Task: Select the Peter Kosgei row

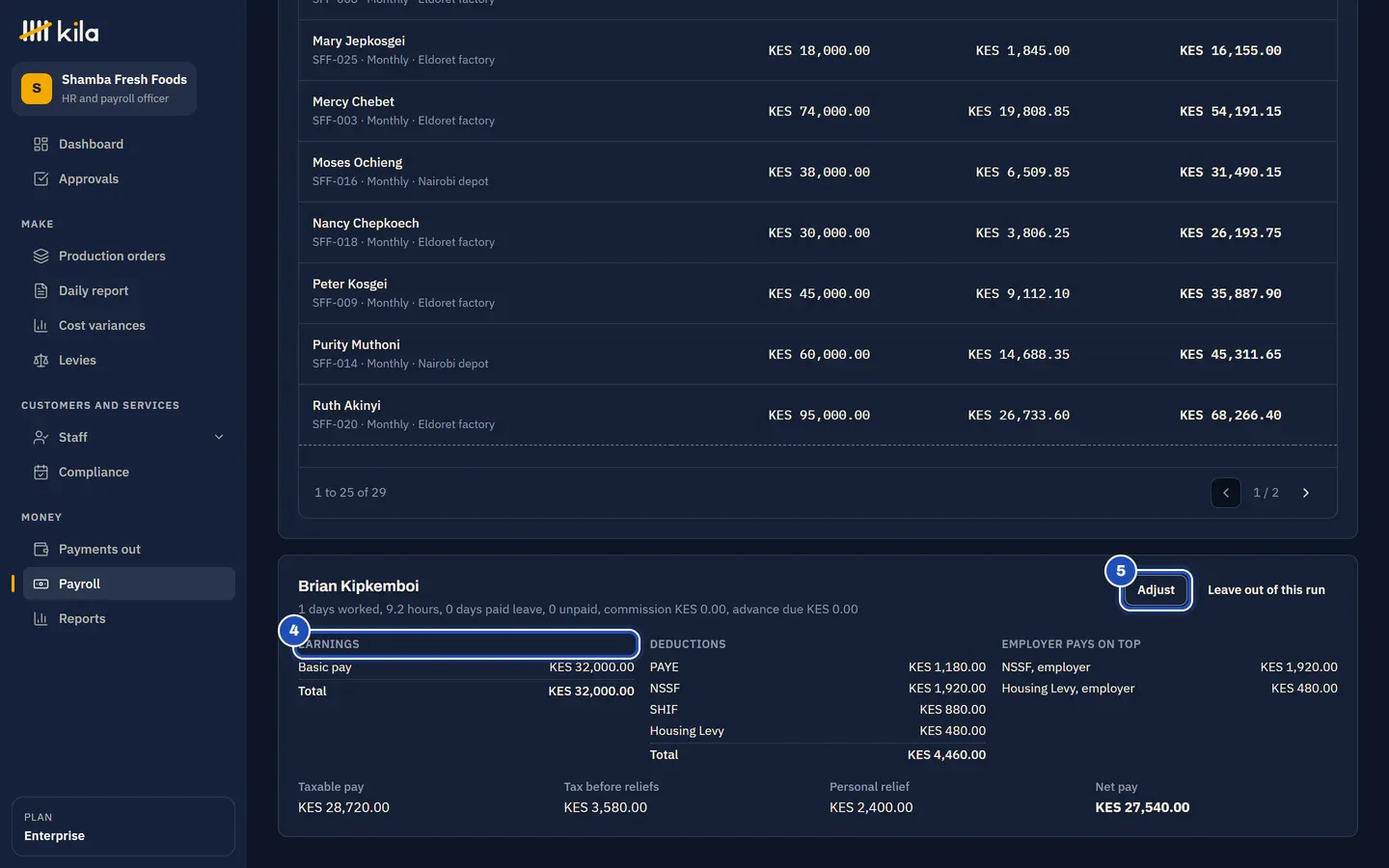Action: [818, 293]
